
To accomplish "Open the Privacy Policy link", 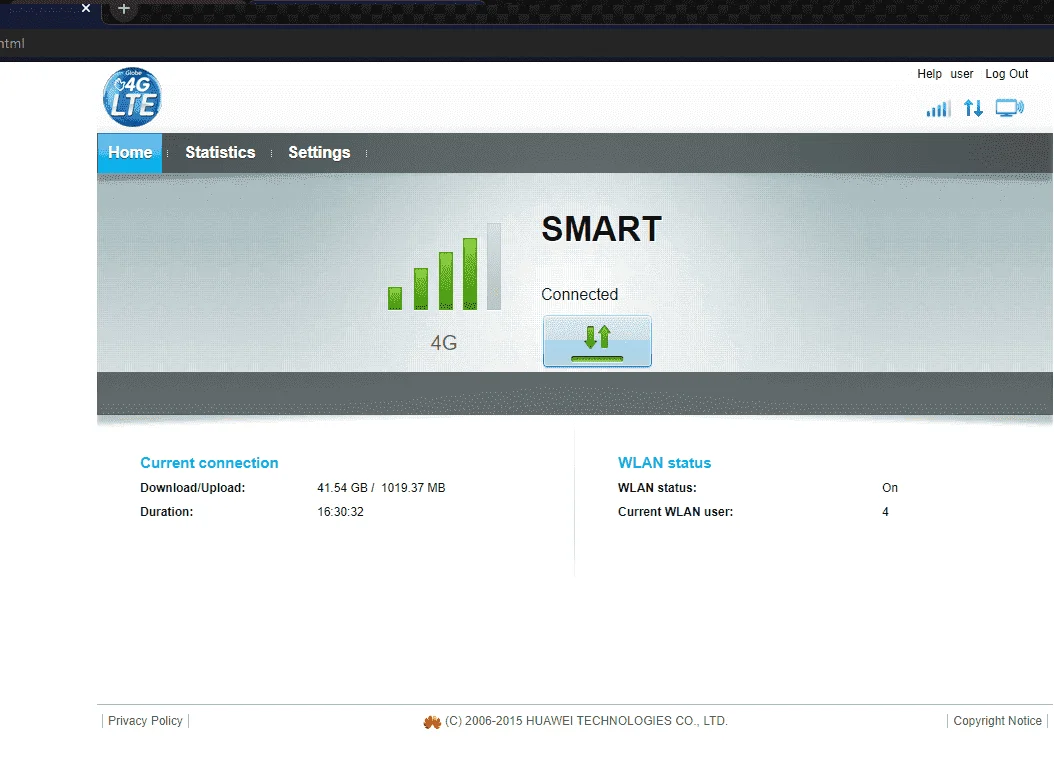I will tap(145, 721).
